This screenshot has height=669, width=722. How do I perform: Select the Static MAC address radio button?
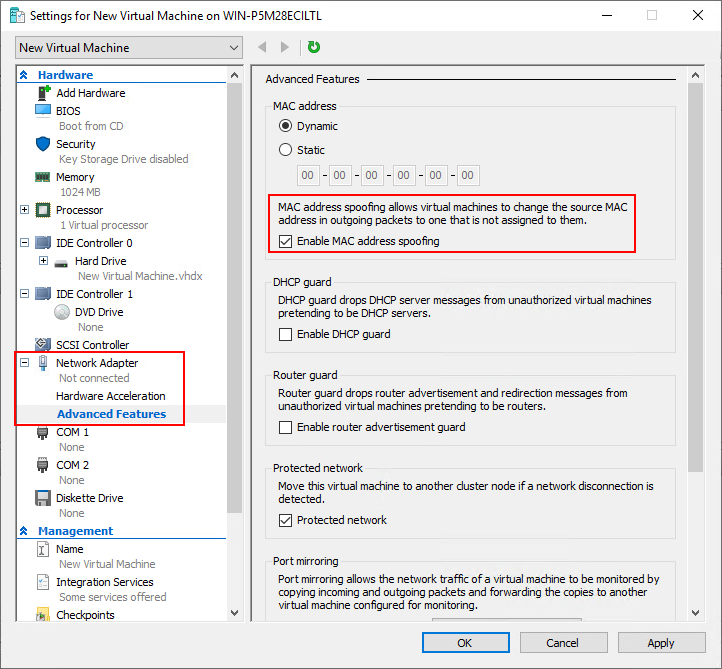285,150
